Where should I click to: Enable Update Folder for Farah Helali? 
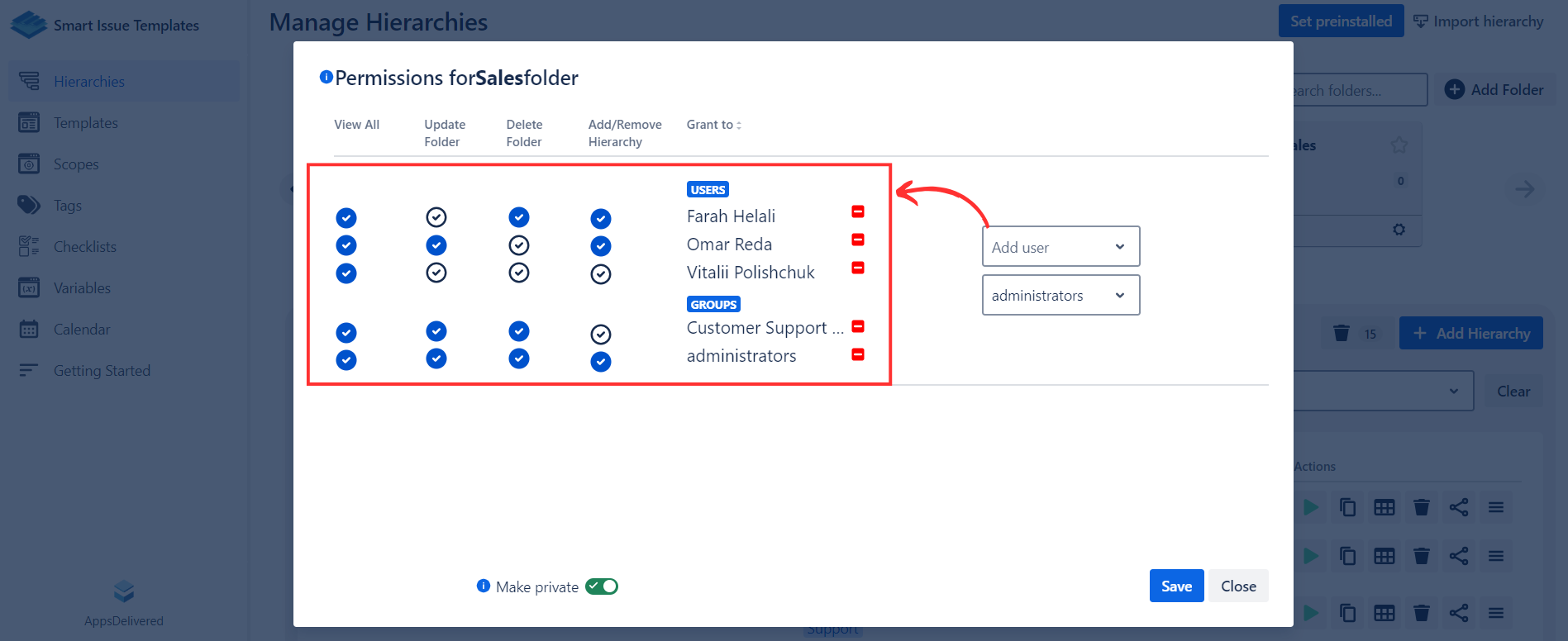tap(436, 217)
